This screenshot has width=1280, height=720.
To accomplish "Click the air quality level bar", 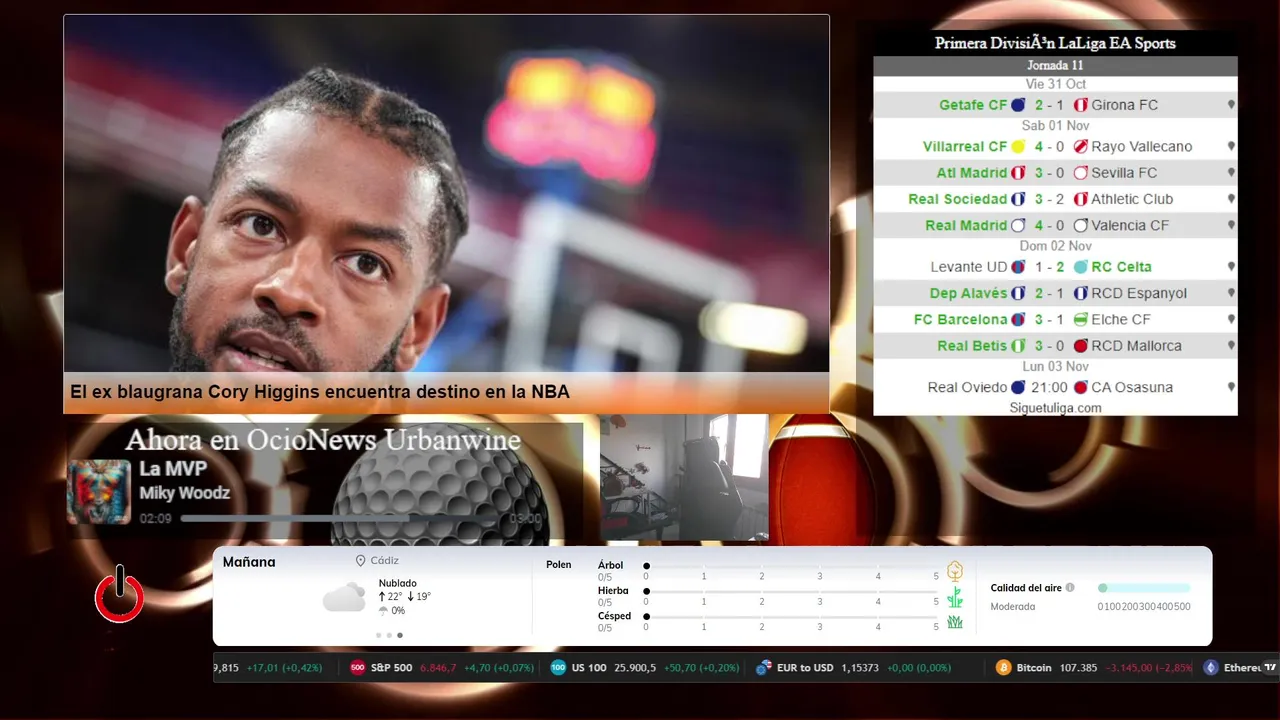I will click(x=1144, y=588).
